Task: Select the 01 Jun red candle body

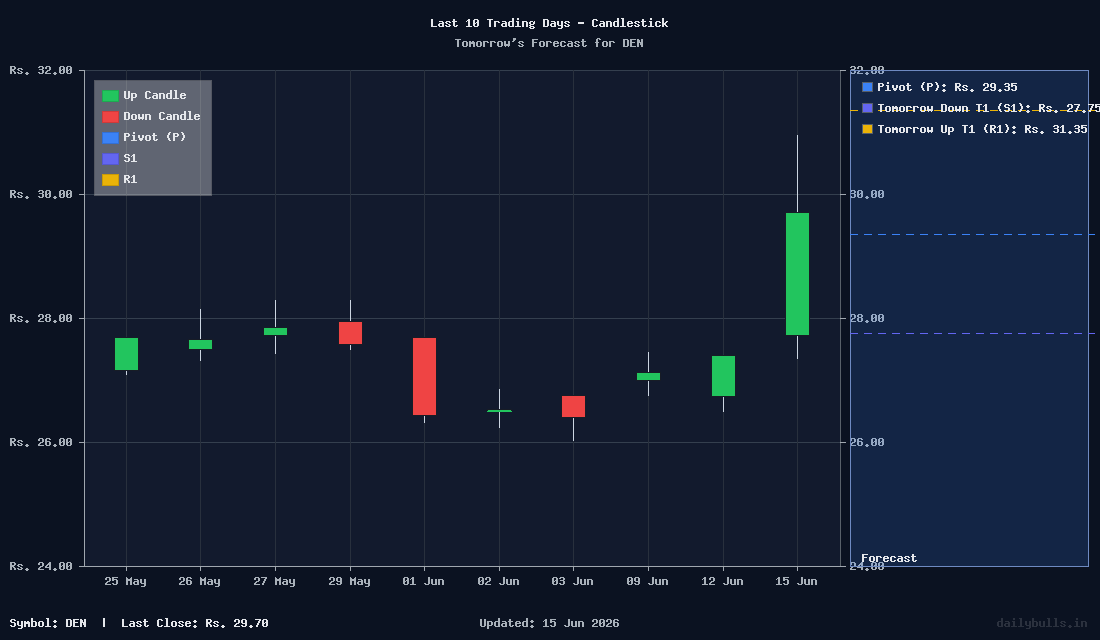Action: point(424,376)
